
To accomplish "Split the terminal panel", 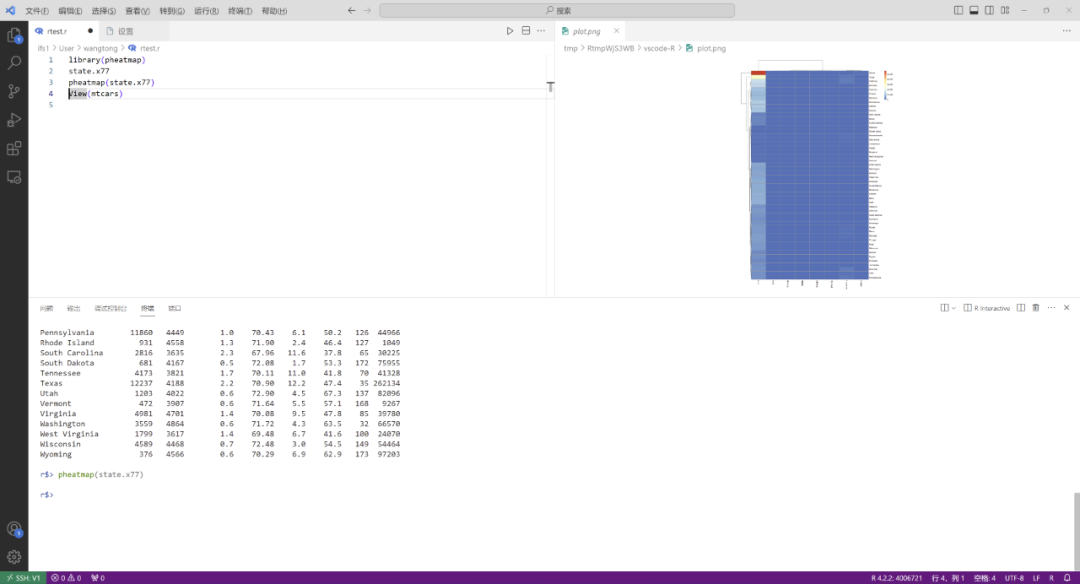I will (1021, 308).
